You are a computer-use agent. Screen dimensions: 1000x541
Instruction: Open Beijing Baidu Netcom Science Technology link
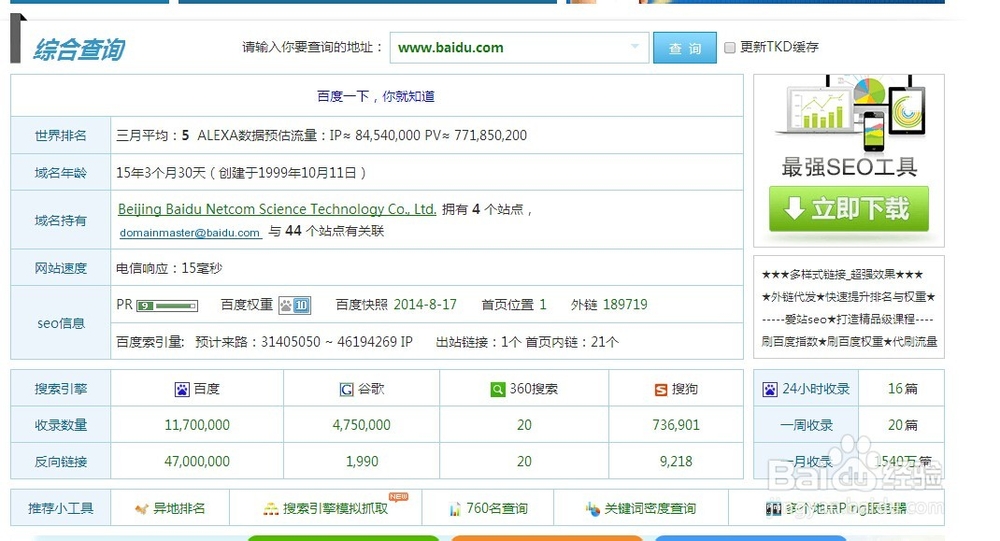[x=277, y=209]
